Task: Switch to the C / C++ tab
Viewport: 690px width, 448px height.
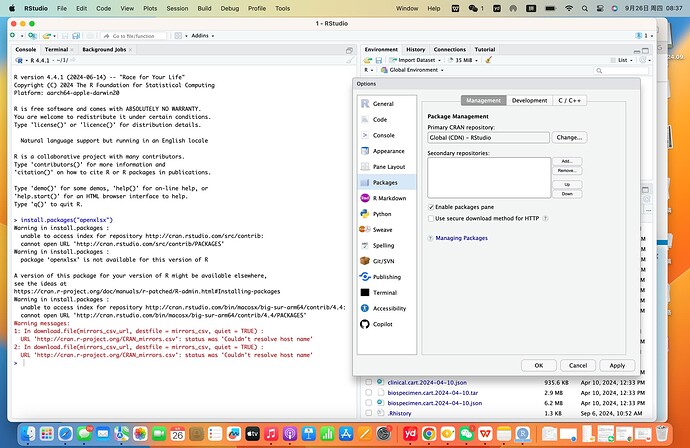Action: [569, 100]
